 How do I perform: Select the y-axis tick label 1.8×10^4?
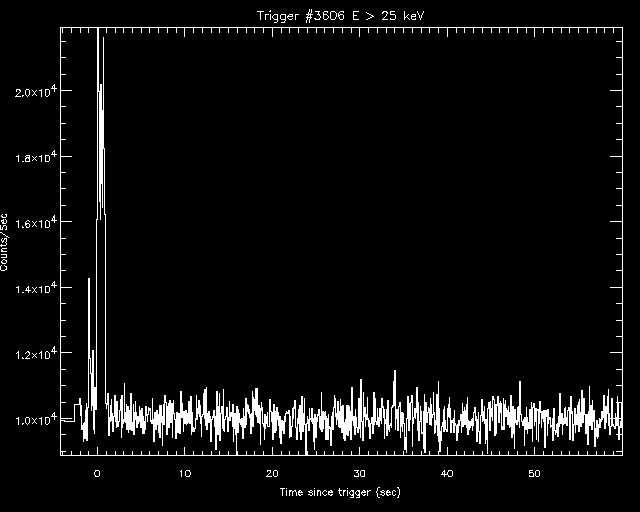pyautogui.click(x=36, y=157)
